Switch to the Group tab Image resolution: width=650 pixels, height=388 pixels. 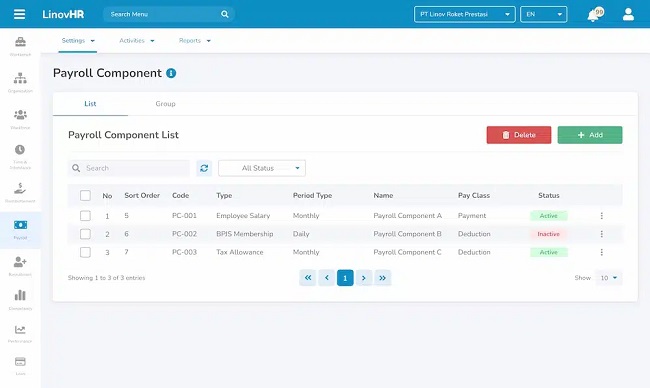165,104
